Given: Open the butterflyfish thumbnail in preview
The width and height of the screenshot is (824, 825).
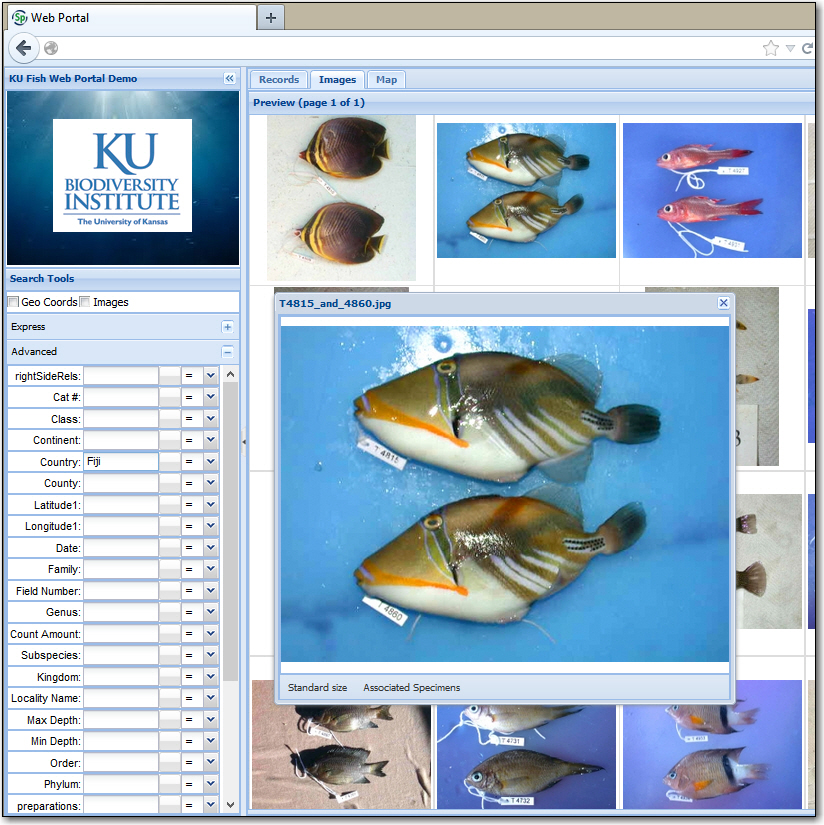Looking at the screenshot, I should tap(341, 198).
